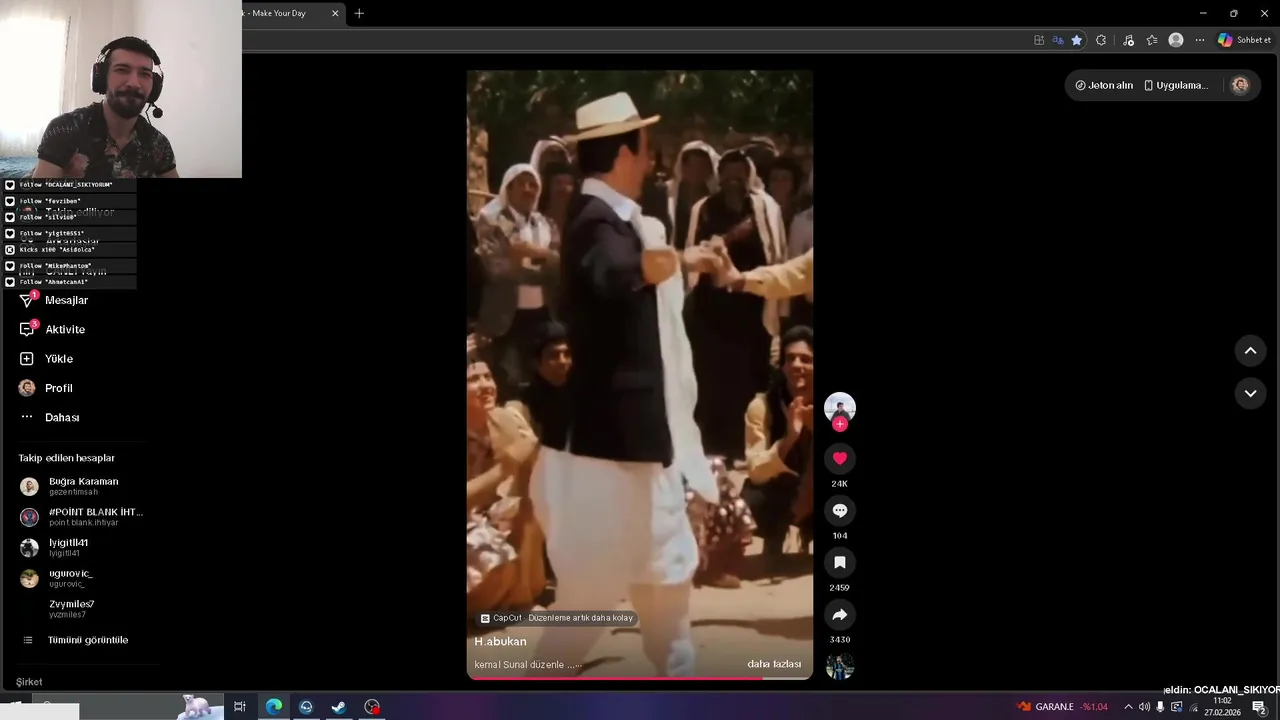
Task: Expand the description with daha fazlası
Action: click(x=774, y=664)
